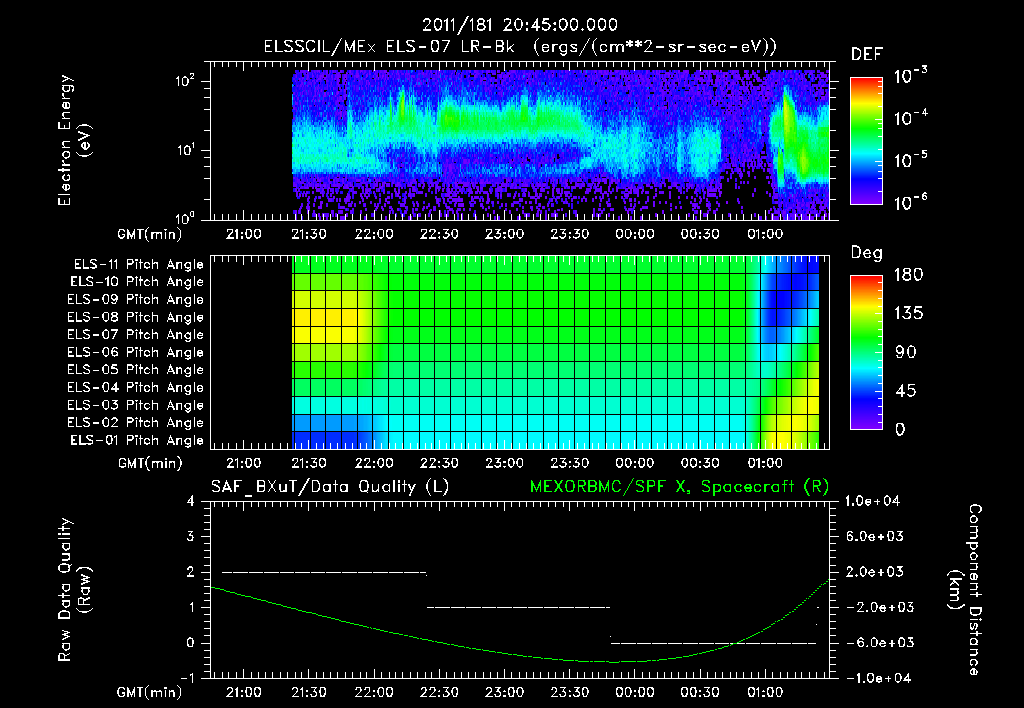Click the DEF rainbow color bar
1024x708 pixels.
(x=866, y=141)
